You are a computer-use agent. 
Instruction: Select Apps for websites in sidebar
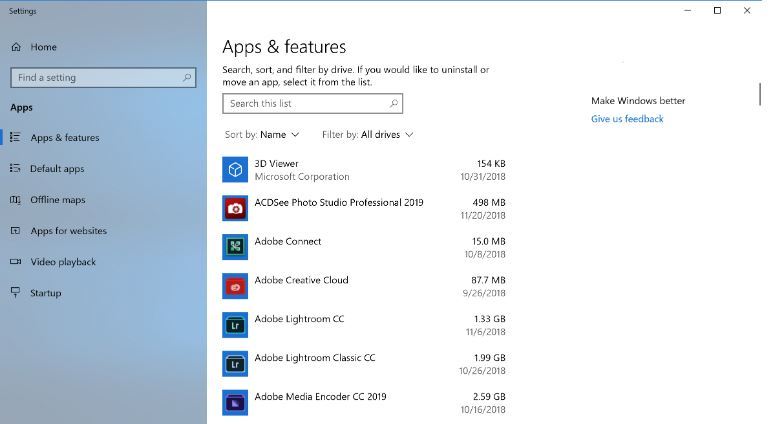tap(68, 231)
